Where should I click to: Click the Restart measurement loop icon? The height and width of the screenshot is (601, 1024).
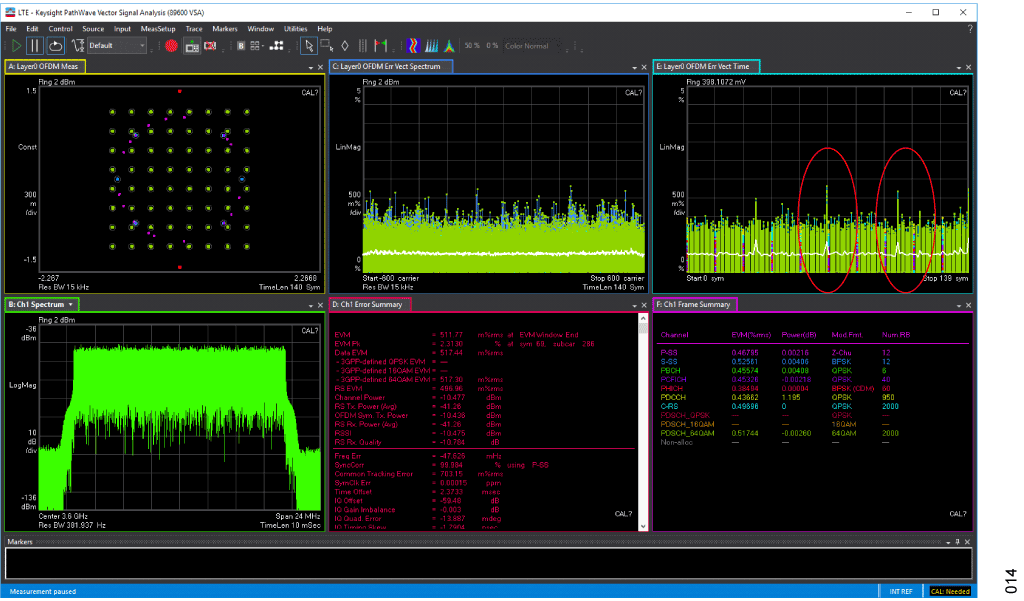tap(55, 45)
